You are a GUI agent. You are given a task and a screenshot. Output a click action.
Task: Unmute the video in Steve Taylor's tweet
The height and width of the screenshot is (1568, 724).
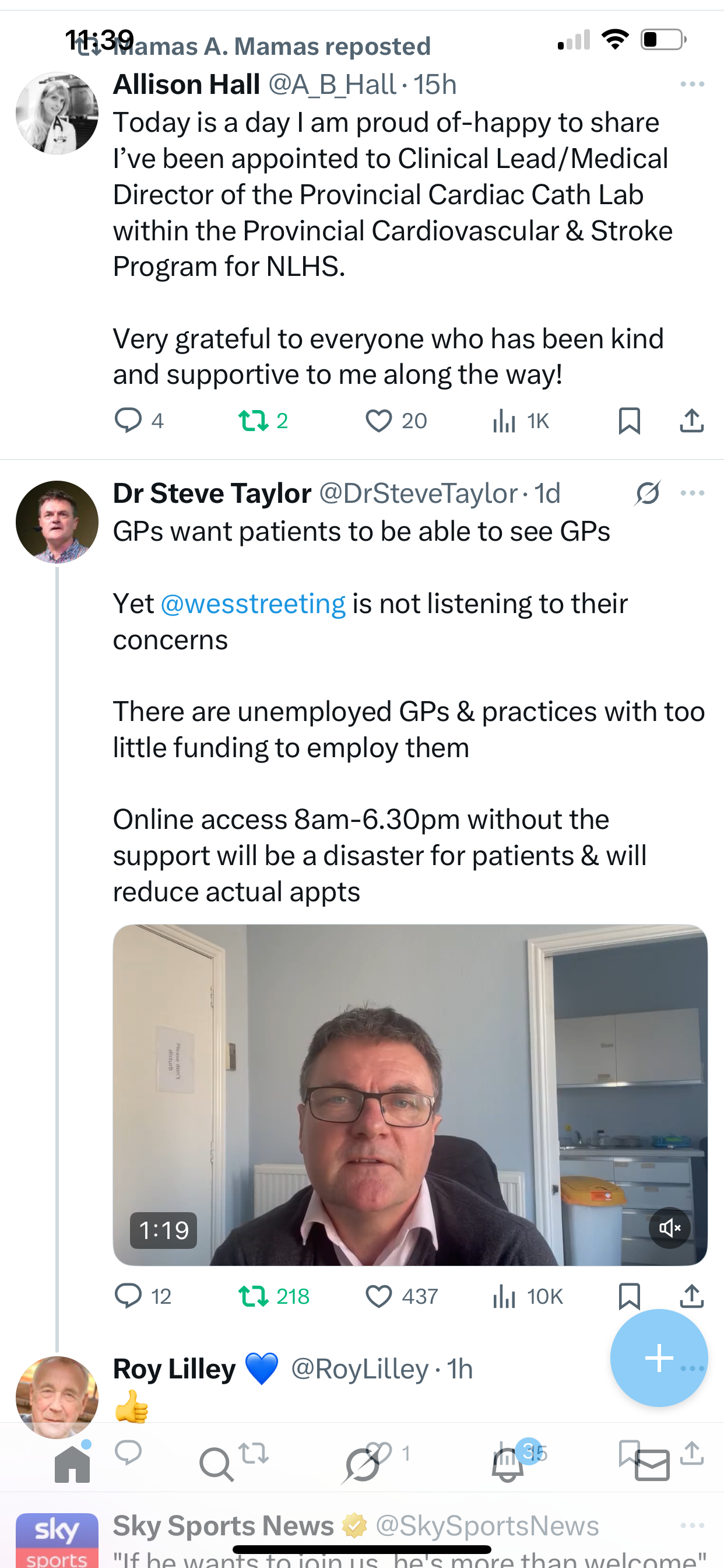(669, 1228)
